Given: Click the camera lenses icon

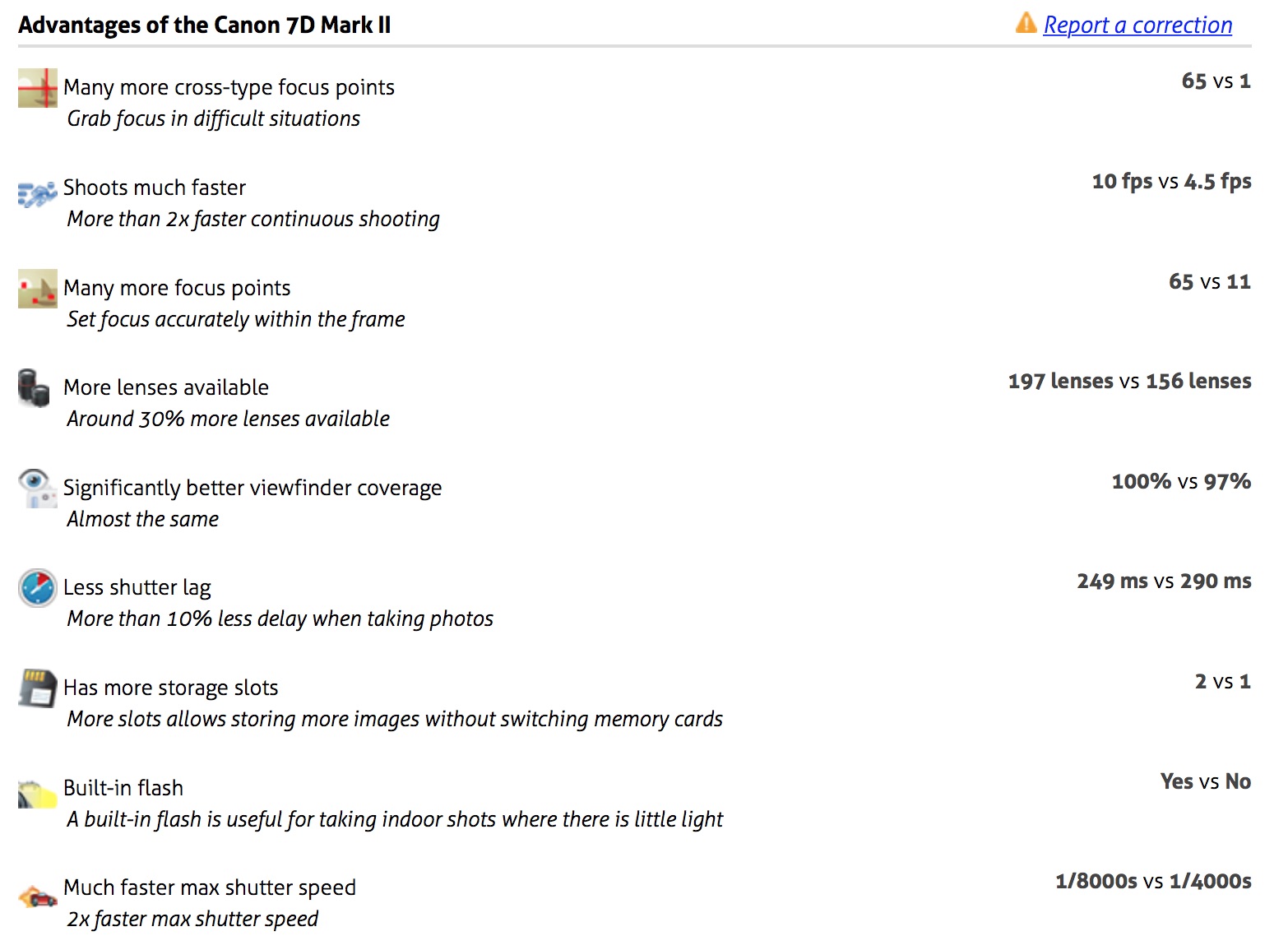Looking at the screenshot, I should (x=35, y=387).
